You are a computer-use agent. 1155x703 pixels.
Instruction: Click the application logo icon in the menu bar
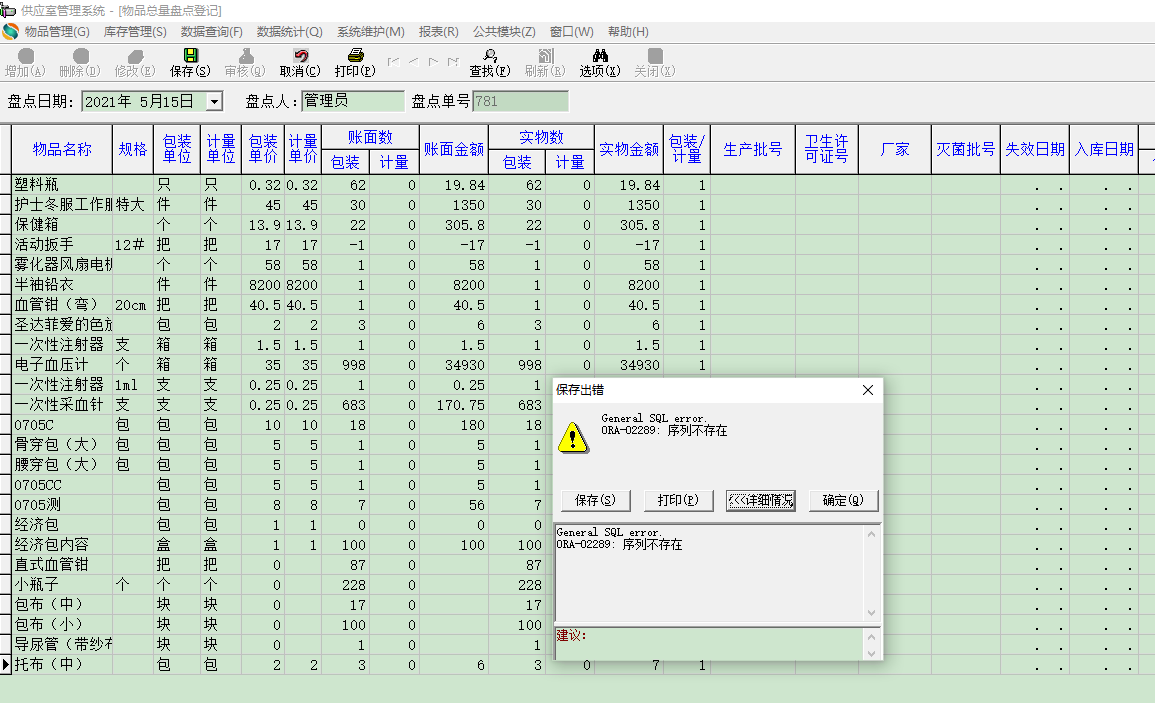[x=10, y=32]
